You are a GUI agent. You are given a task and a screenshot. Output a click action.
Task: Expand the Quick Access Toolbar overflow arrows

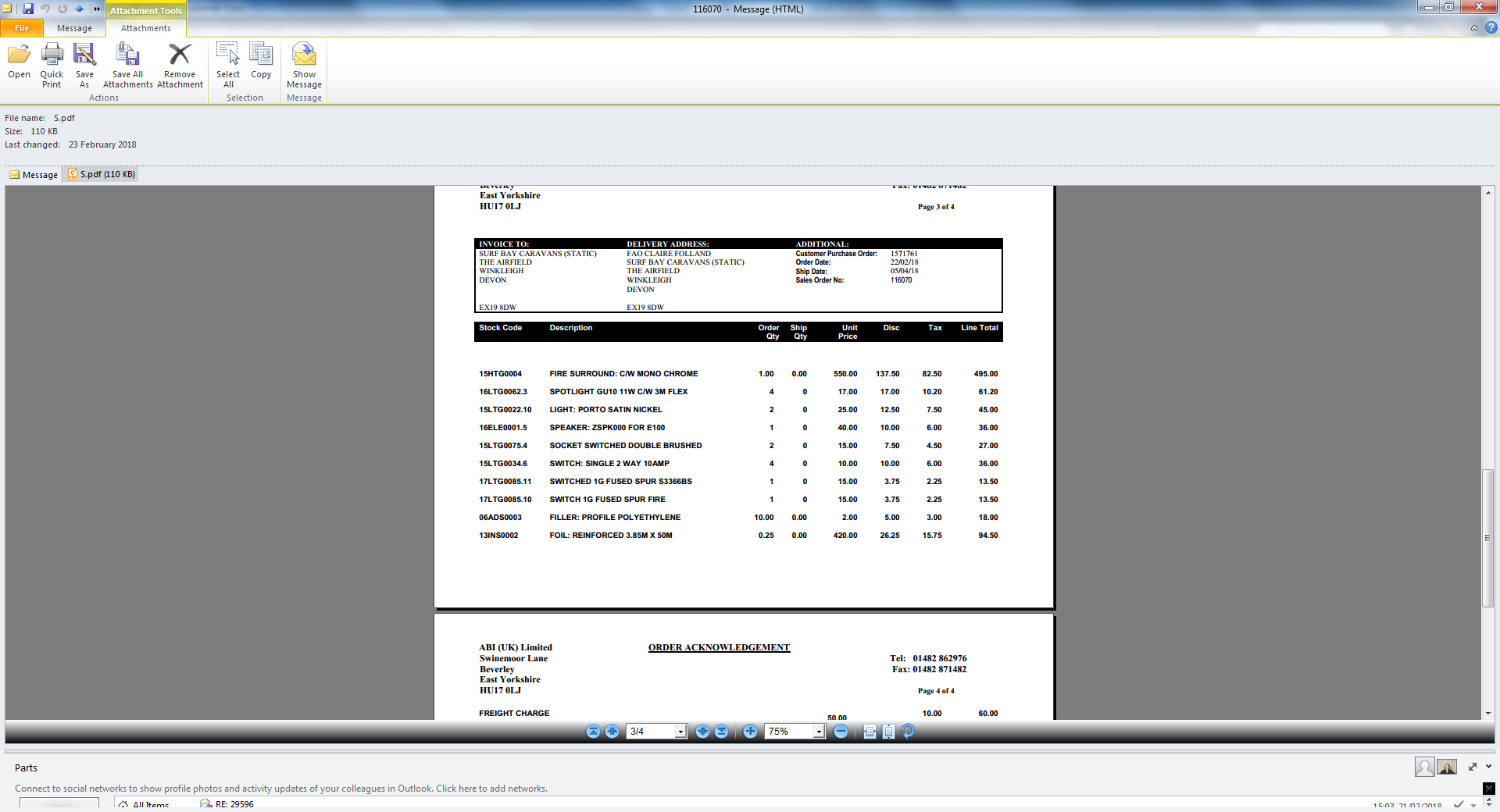97,9
